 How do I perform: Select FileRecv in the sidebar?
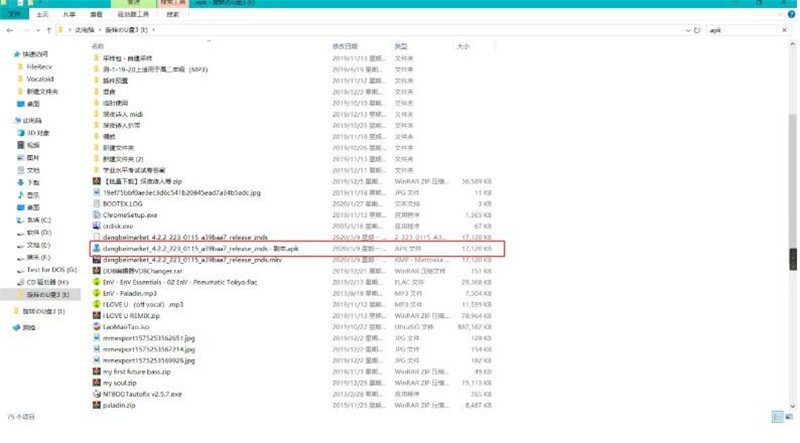point(39,67)
